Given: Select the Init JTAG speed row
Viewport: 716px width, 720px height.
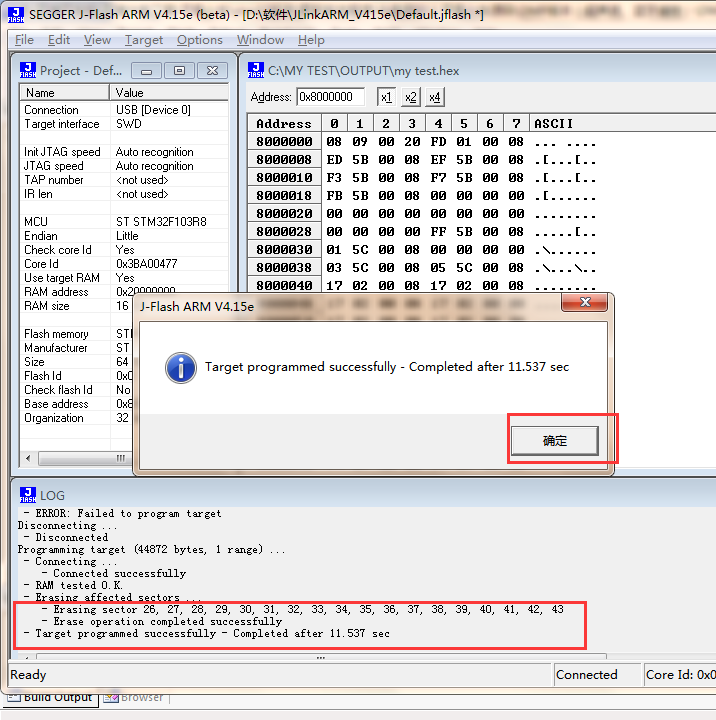Looking at the screenshot, I should pyautogui.click(x=124, y=152).
